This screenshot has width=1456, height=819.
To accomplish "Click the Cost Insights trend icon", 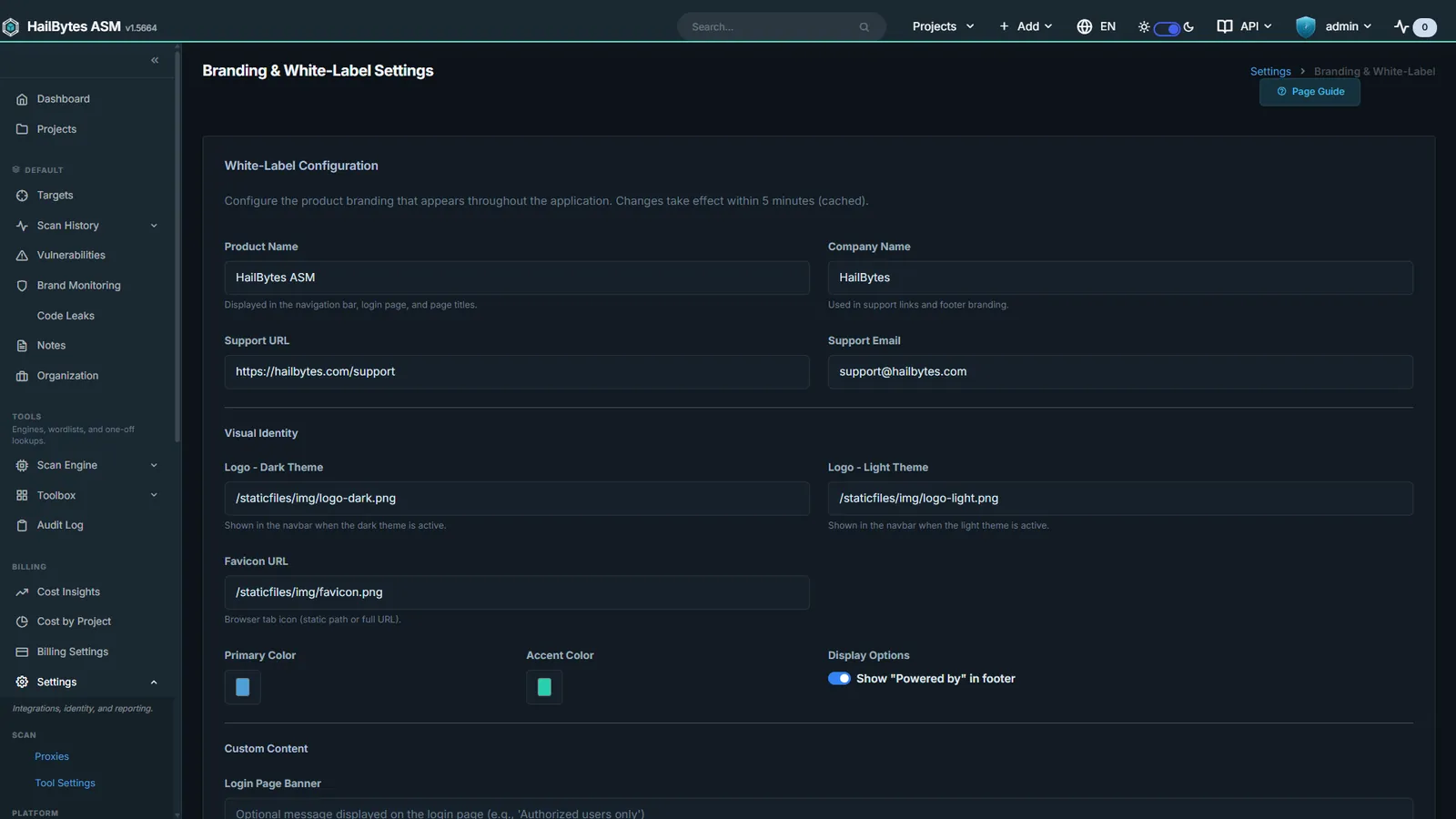I will click(22, 591).
